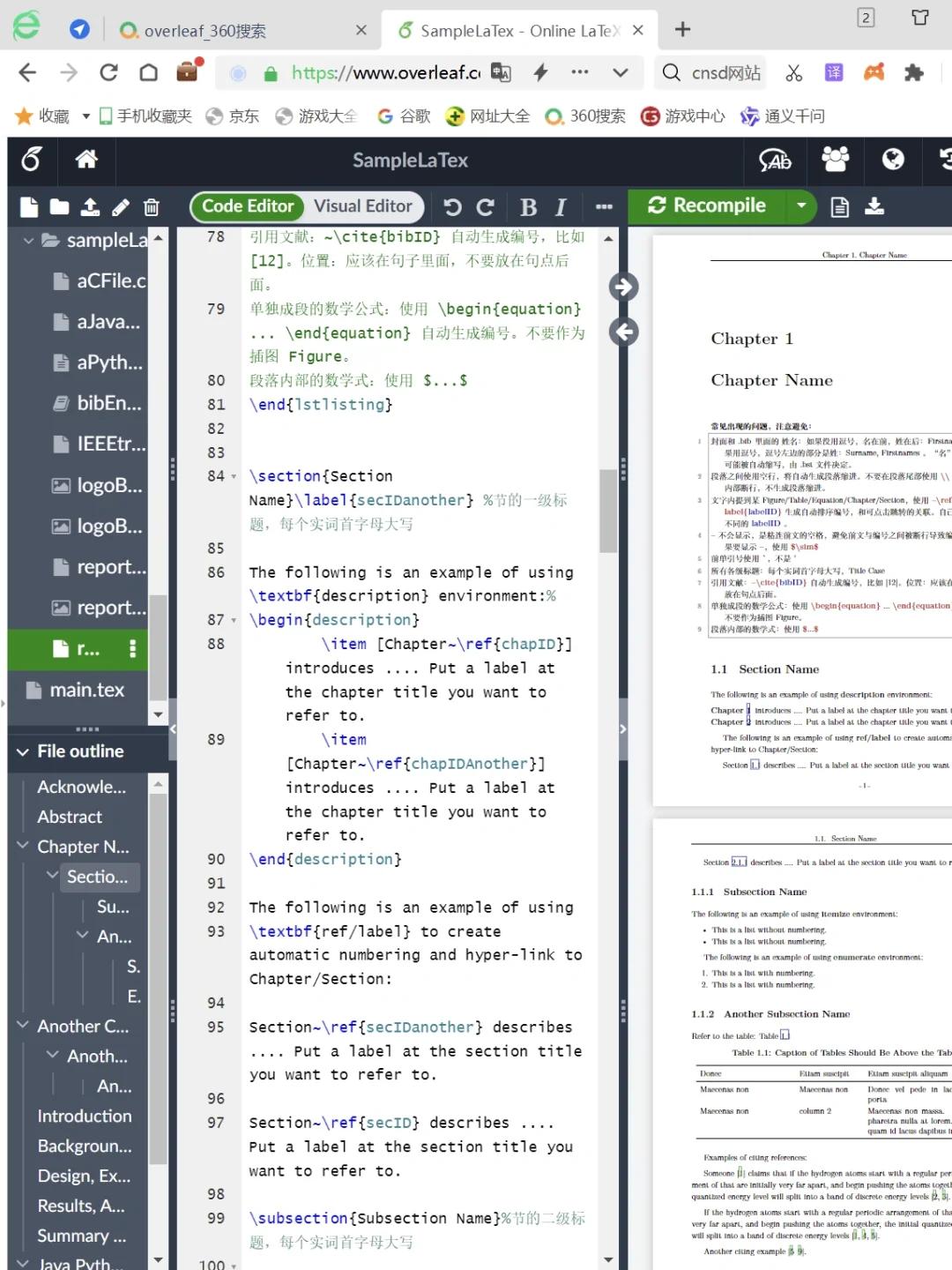Apply bold formatting to selection
This screenshot has width=952, height=1270.
click(529, 207)
